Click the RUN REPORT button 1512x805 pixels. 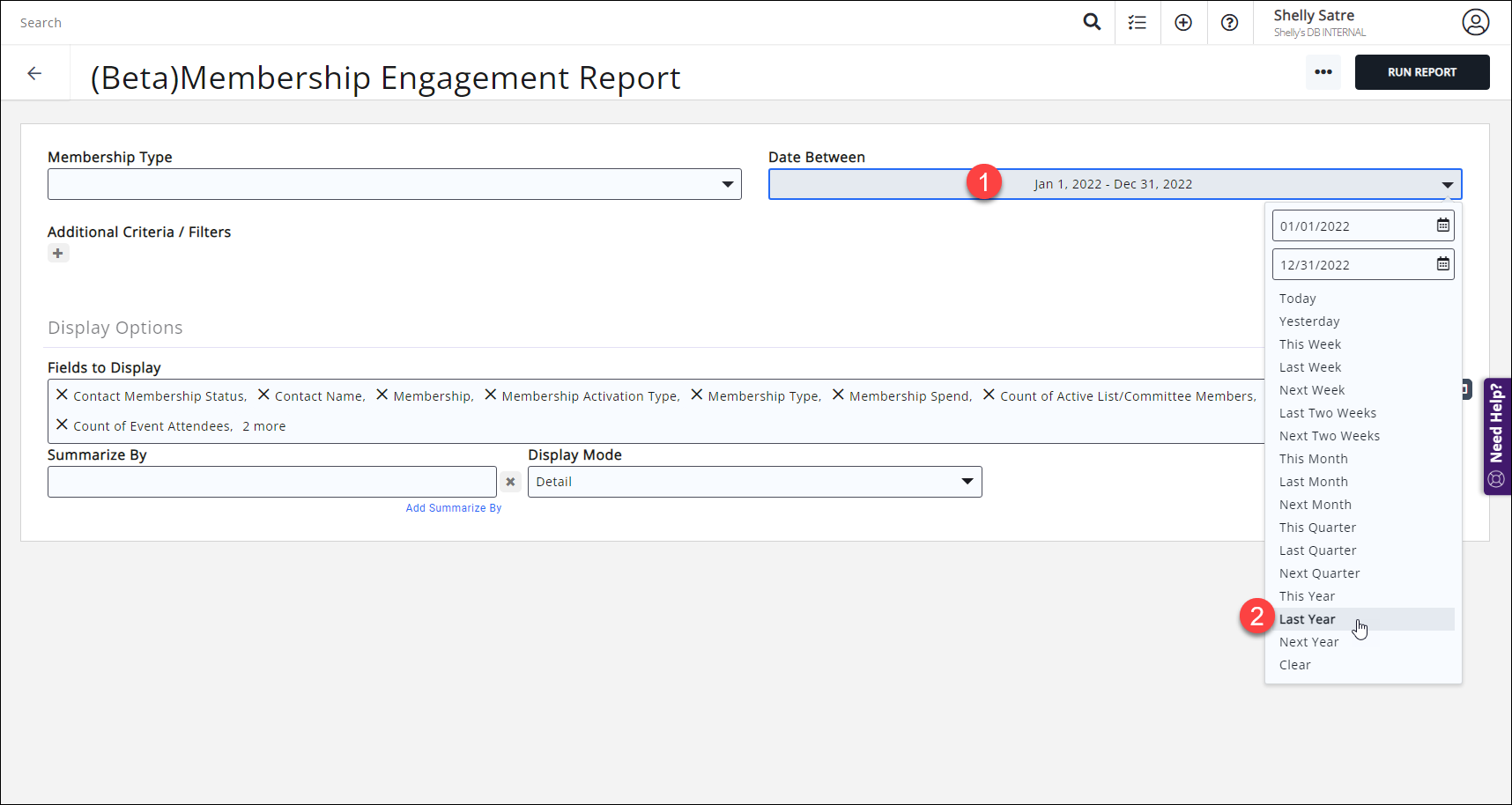pos(1422,71)
